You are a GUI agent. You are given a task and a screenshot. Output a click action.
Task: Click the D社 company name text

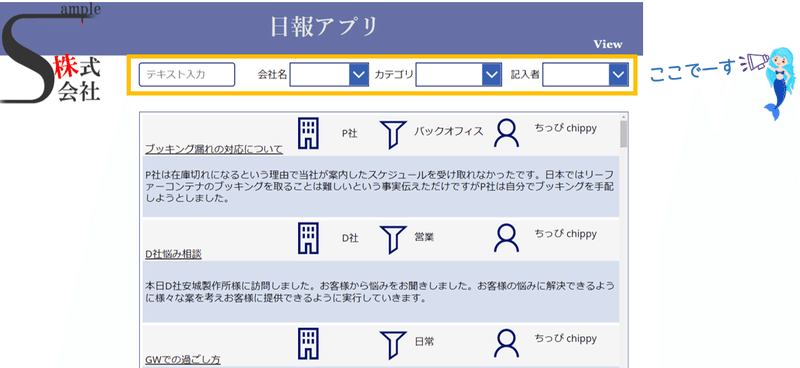(x=349, y=238)
